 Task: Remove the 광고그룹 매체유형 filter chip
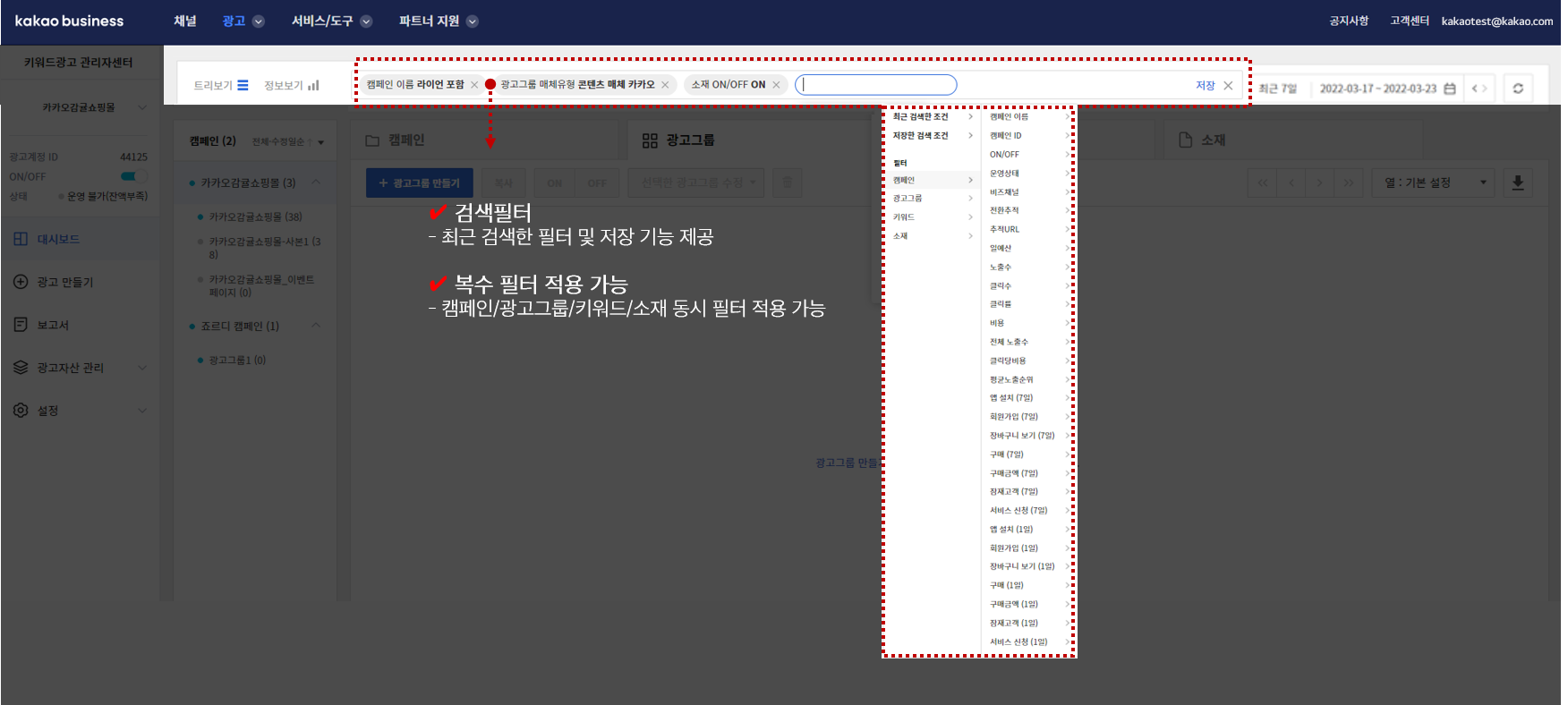click(x=665, y=85)
